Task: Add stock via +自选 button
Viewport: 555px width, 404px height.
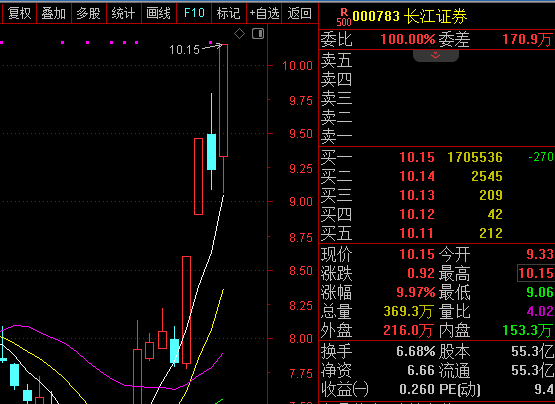Action: pyautogui.click(x=264, y=13)
